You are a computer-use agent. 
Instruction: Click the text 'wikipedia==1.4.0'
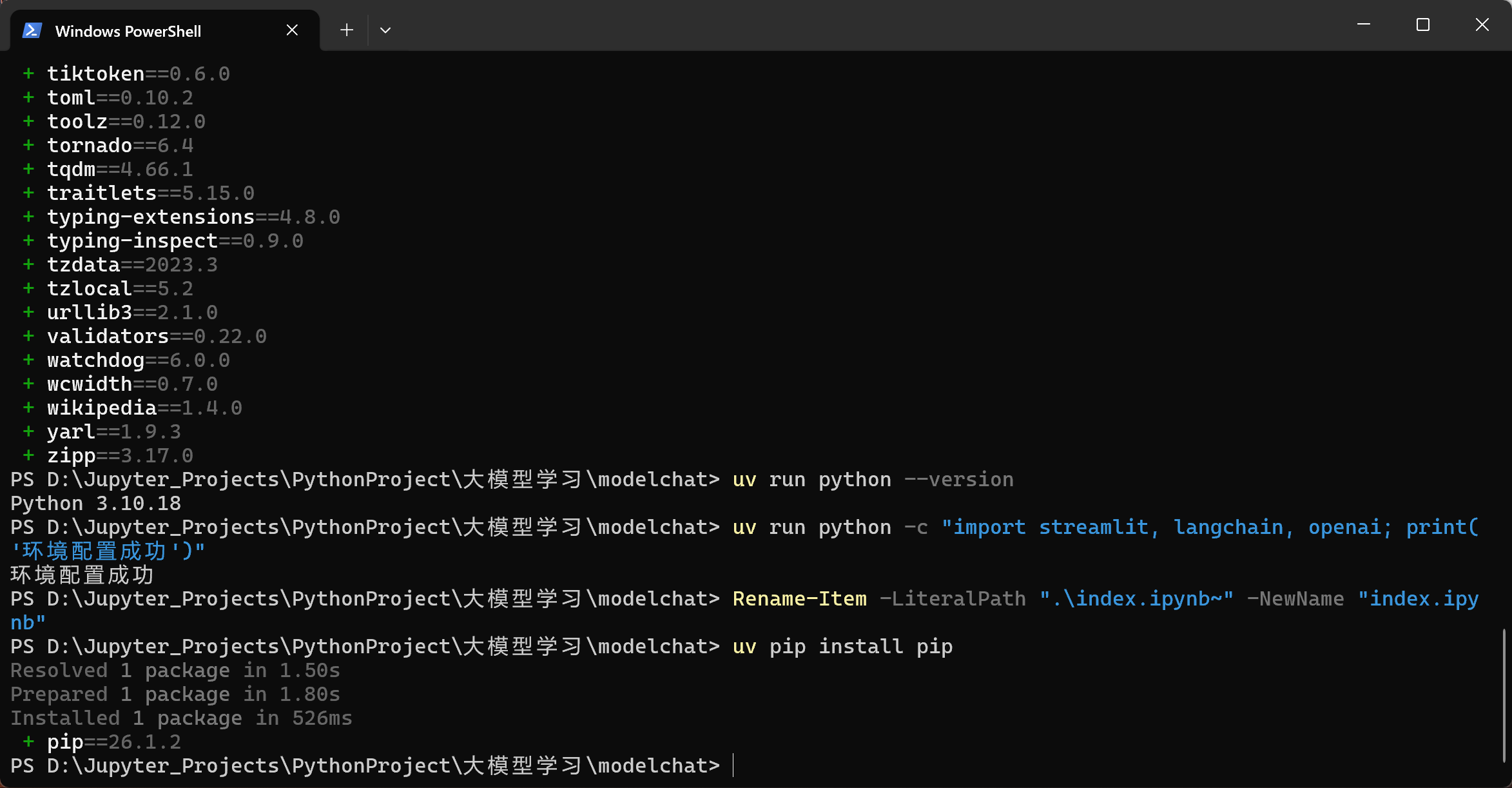pos(144,408)
